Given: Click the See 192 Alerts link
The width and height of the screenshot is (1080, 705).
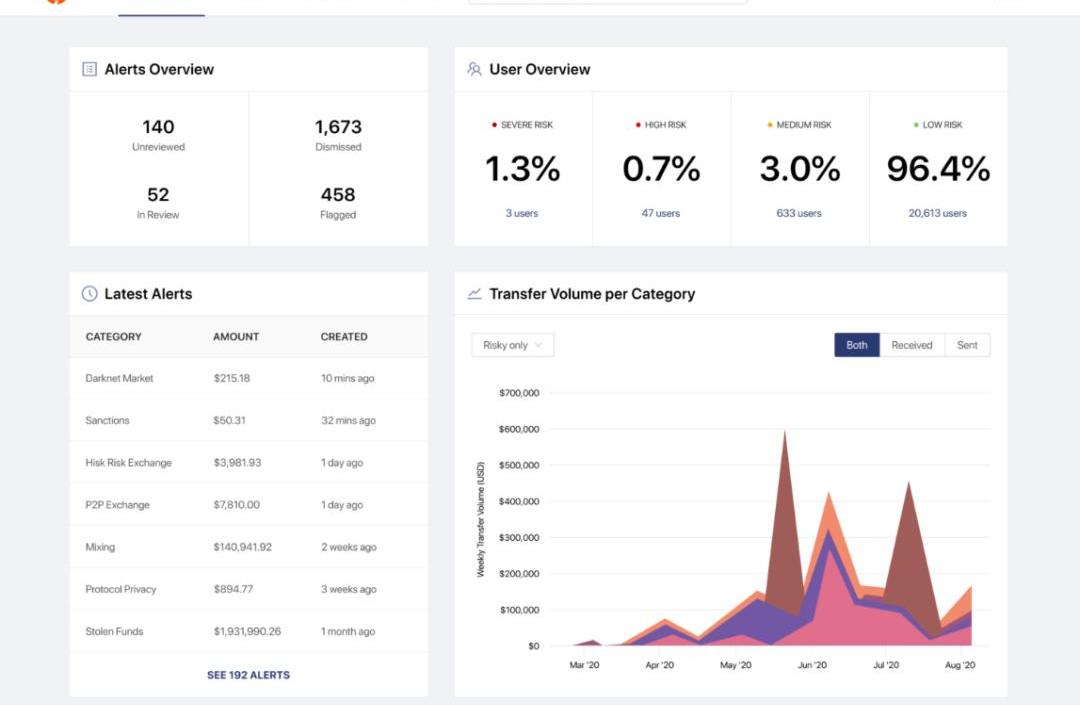Looking at the screenshot, I should (x=248, y=675).
